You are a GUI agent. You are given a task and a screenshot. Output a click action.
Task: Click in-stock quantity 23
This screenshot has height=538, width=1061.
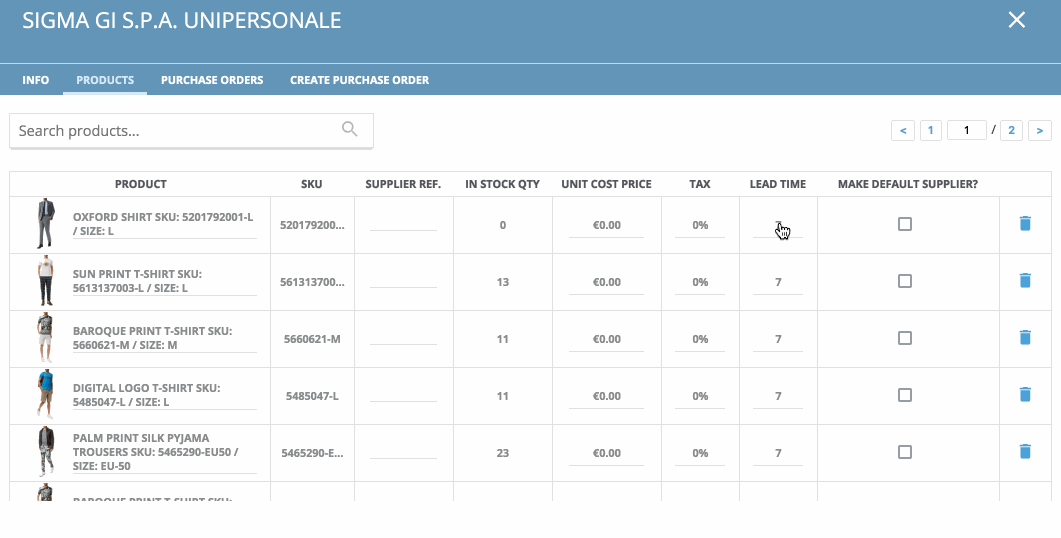pos(502,453)
